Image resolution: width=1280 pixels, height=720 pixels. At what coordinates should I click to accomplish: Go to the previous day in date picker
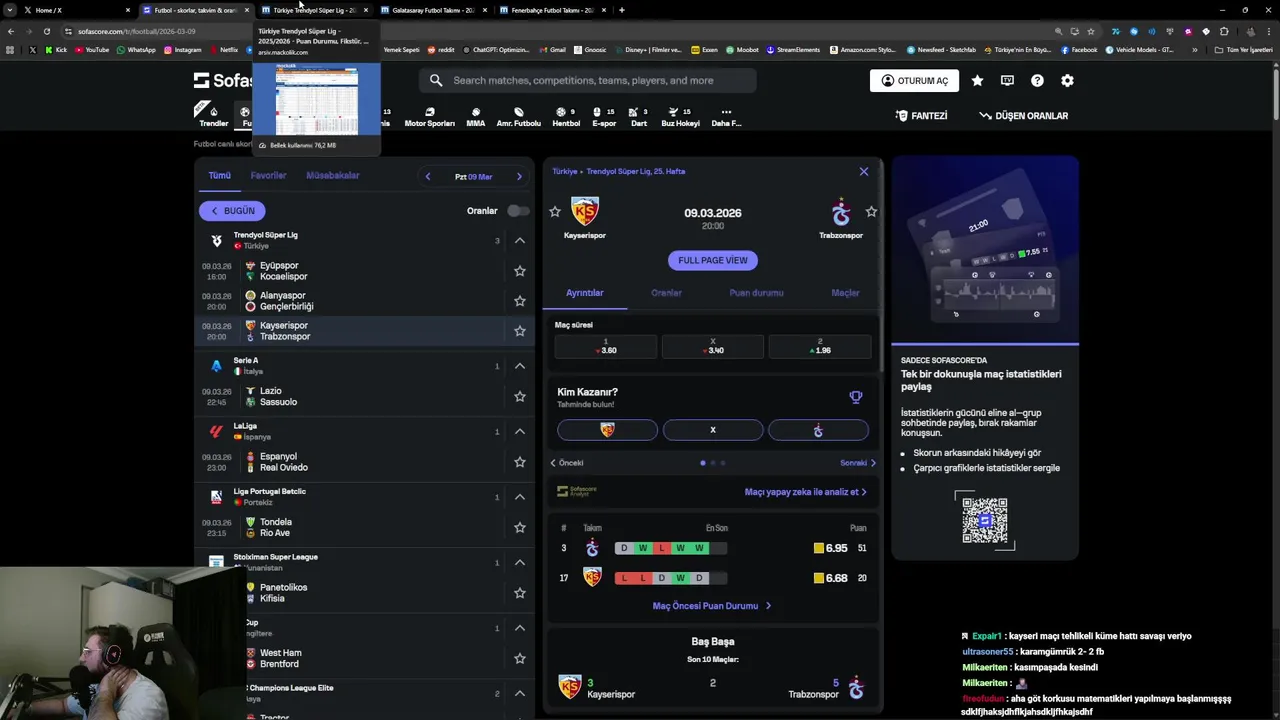click(428, 177)
